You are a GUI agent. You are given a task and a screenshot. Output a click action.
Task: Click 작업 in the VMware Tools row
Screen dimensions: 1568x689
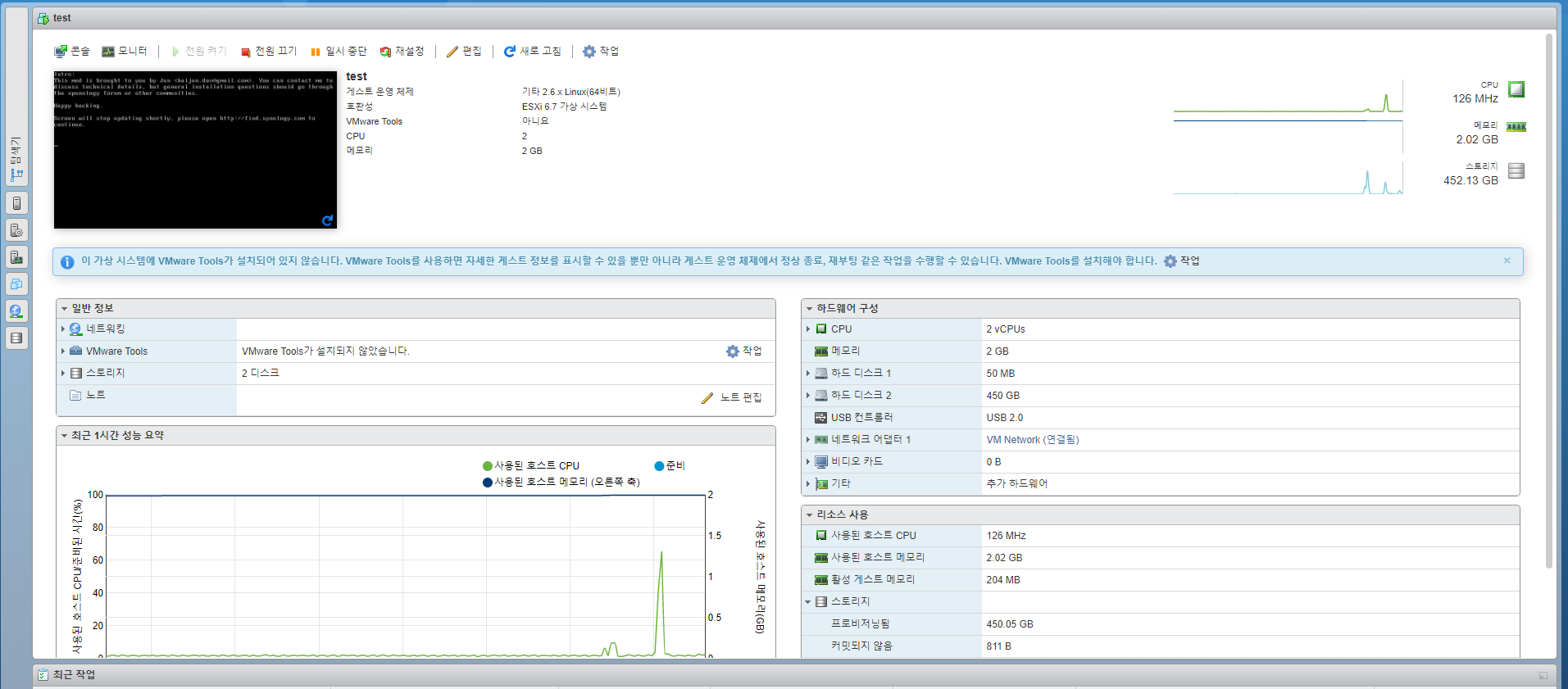click(744, 351)
